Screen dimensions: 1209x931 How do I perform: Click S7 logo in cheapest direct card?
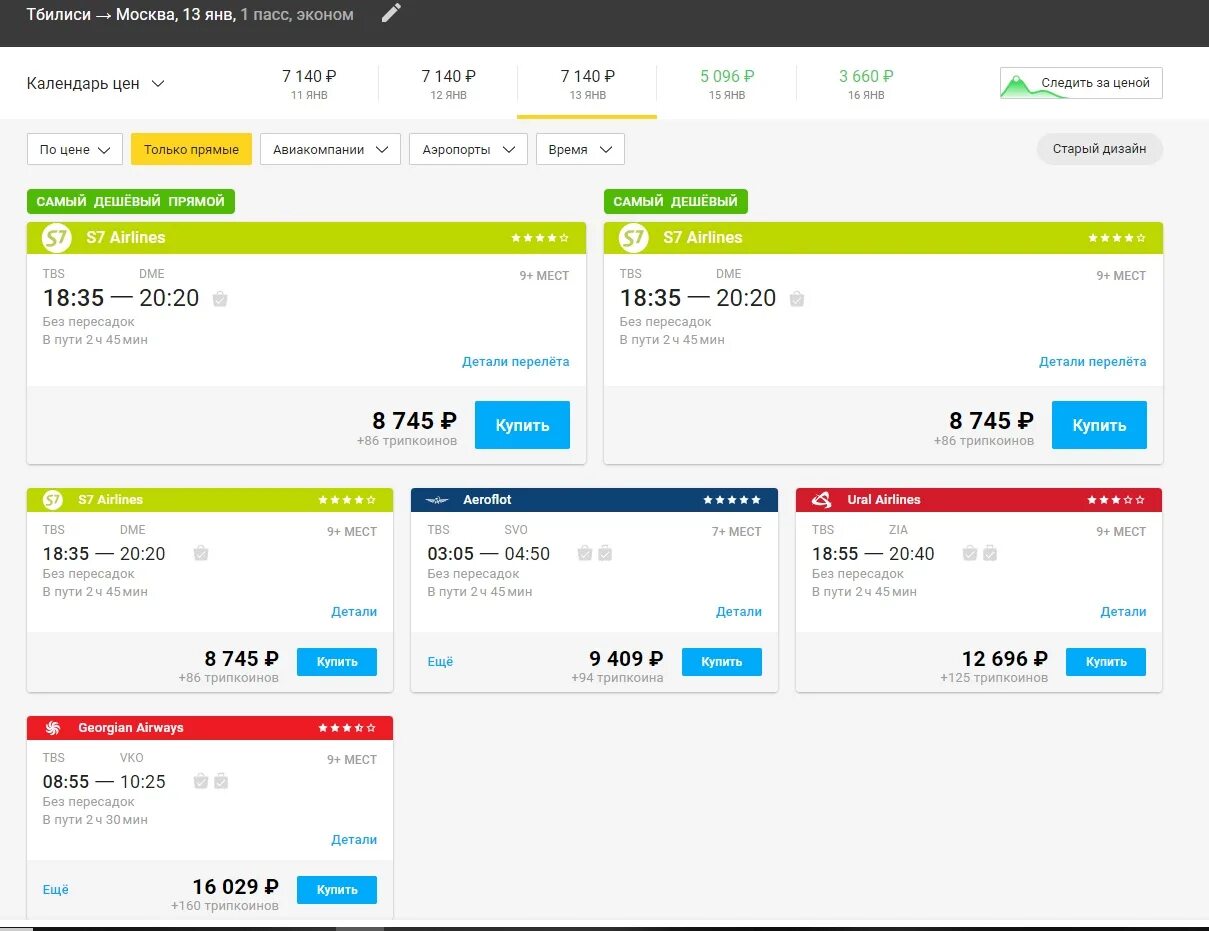click(57, 238)
